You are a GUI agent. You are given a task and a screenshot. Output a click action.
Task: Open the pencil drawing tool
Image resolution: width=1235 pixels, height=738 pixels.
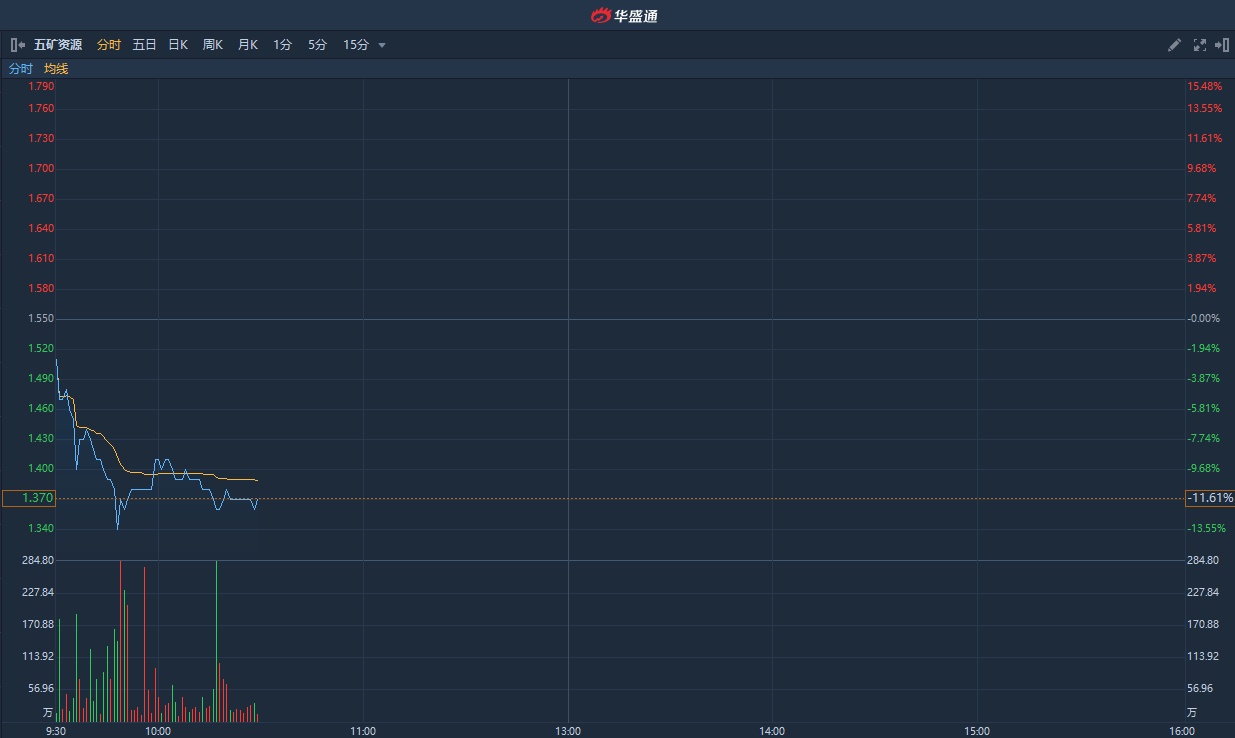click(x=1174, y=45)
